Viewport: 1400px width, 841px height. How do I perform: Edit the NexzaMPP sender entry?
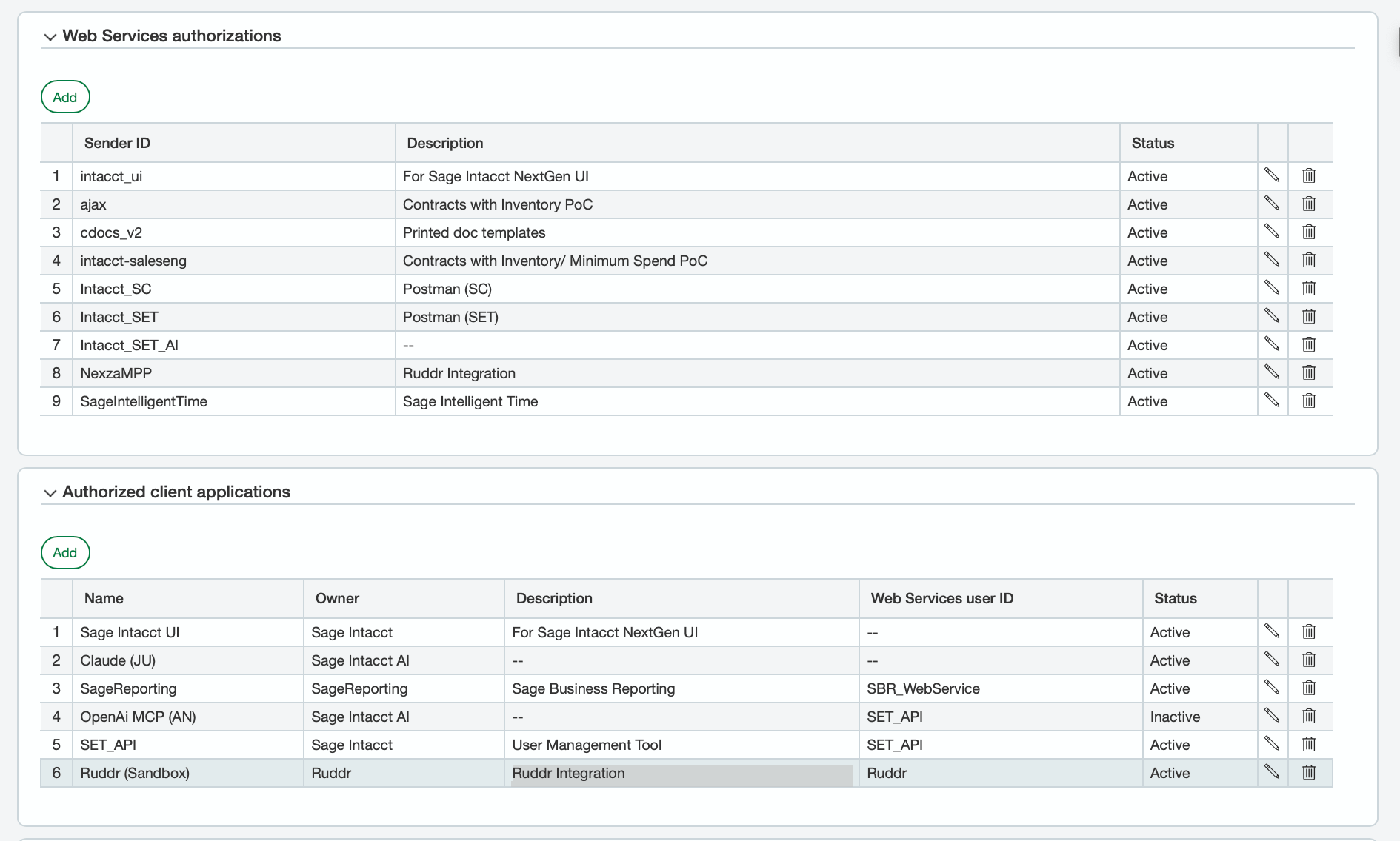click(1272, 372)
